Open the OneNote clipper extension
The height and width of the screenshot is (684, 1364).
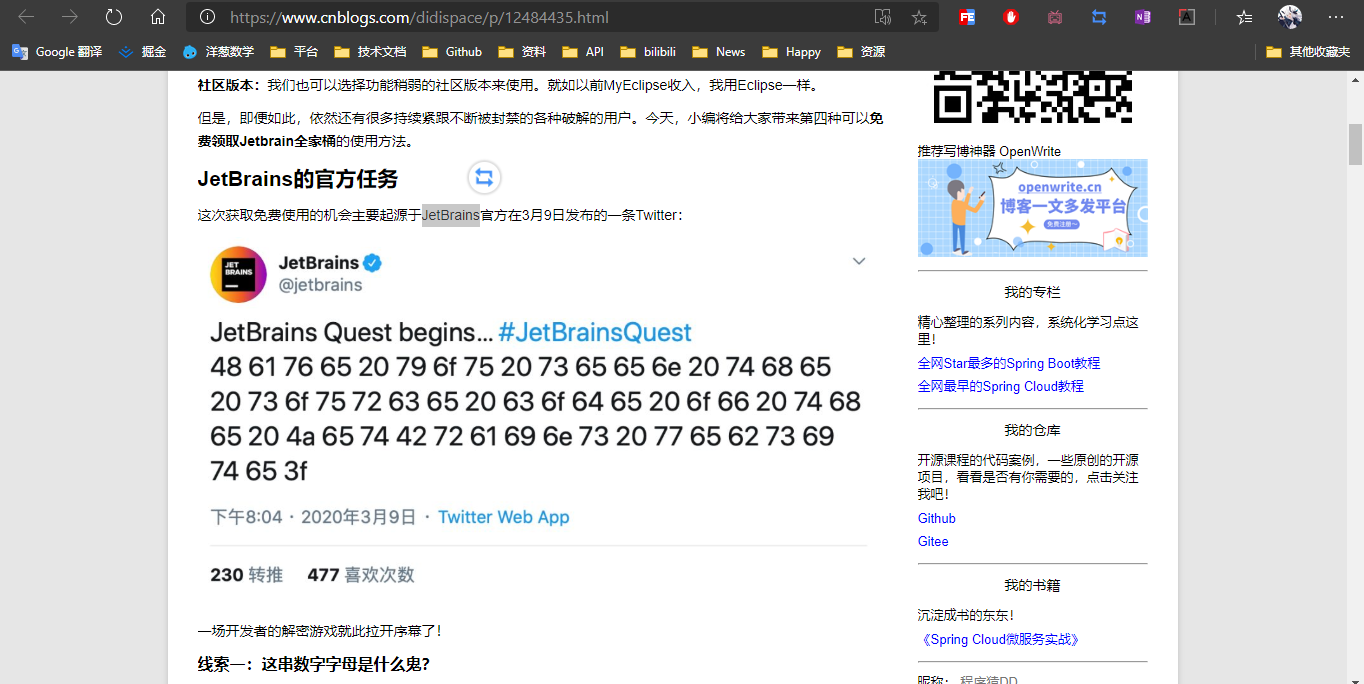1143,17
